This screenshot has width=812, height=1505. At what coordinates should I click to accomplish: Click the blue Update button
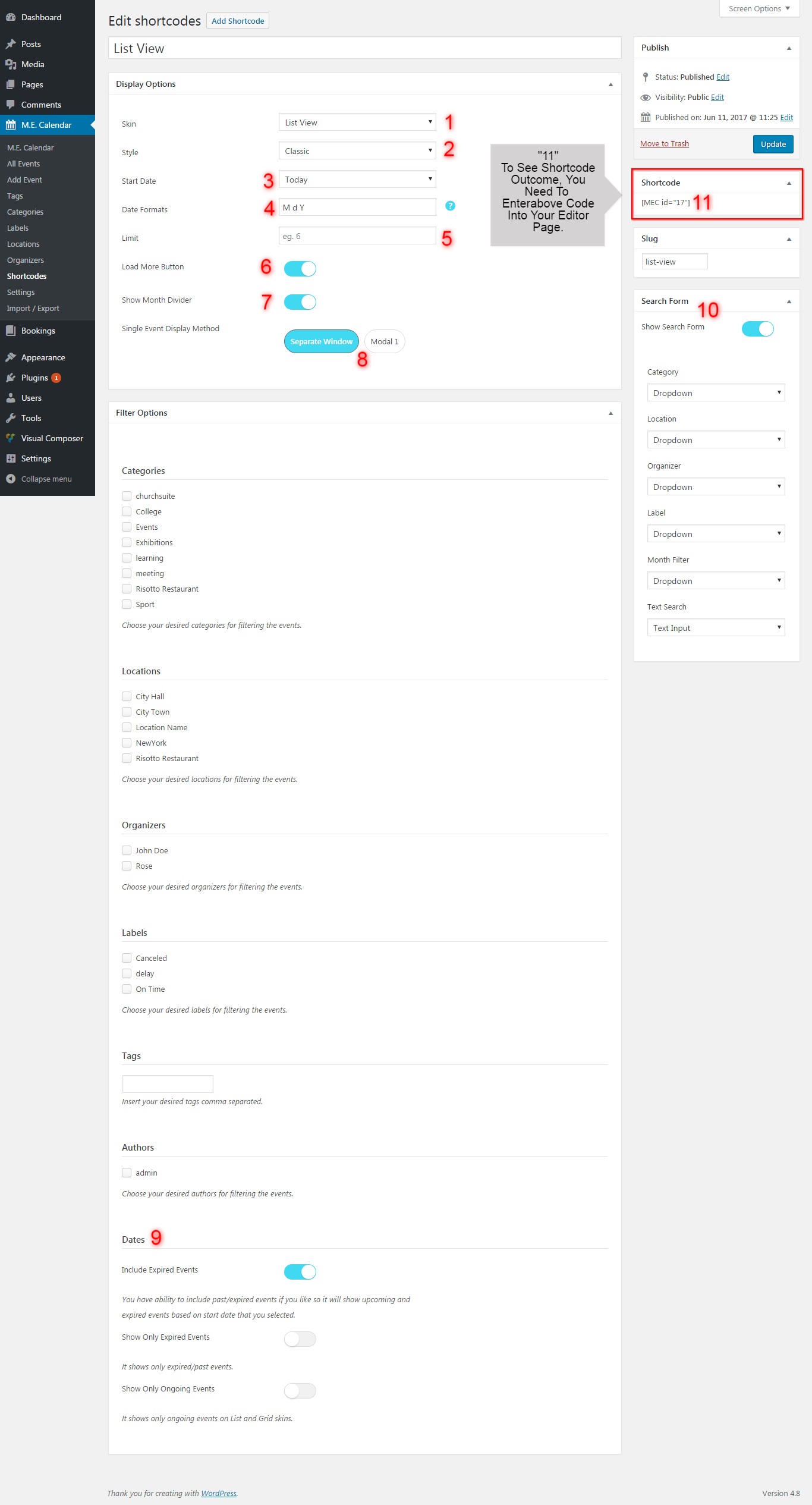[773, 144]
